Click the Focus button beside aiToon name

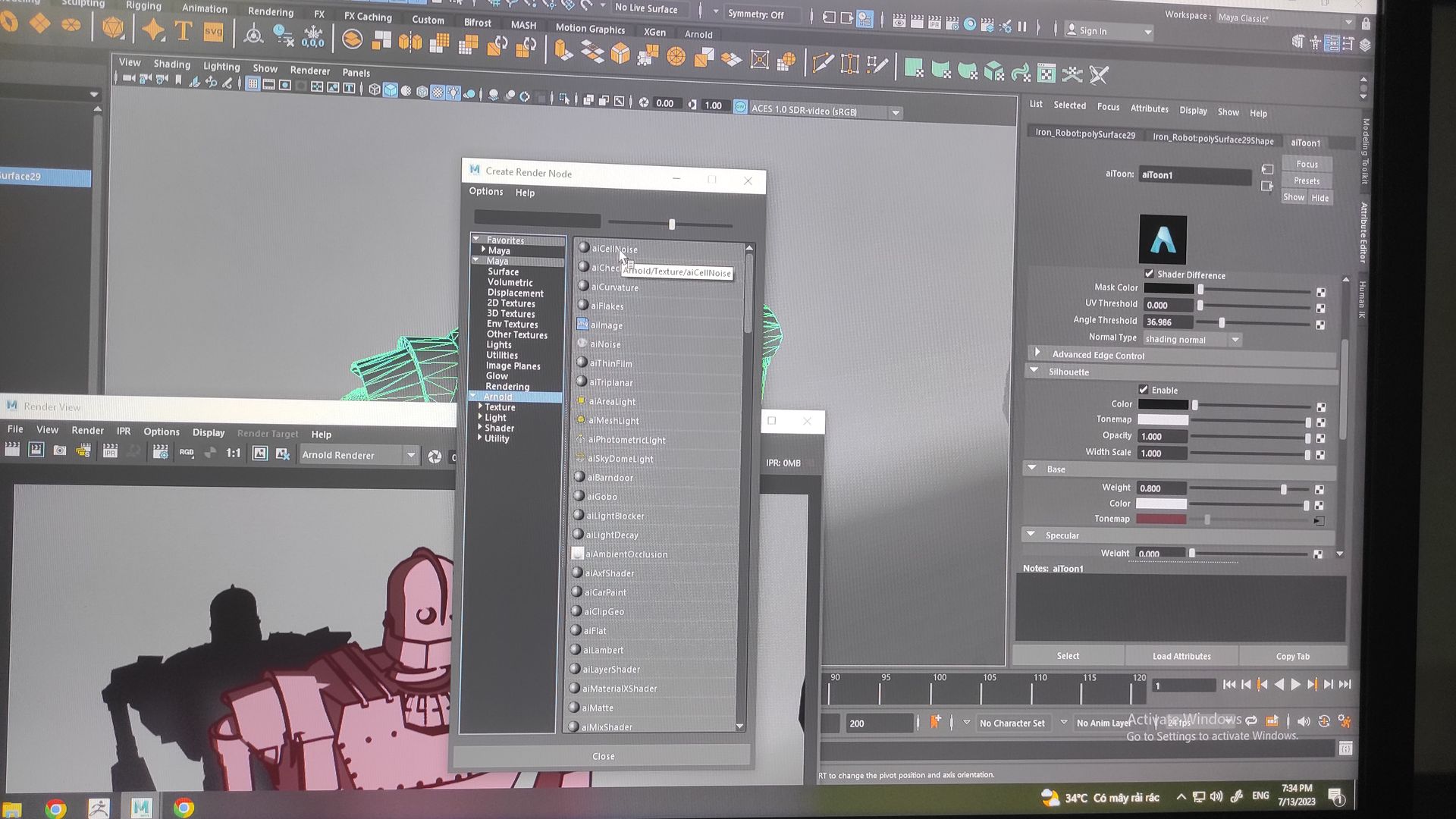tap(1307, 164)
